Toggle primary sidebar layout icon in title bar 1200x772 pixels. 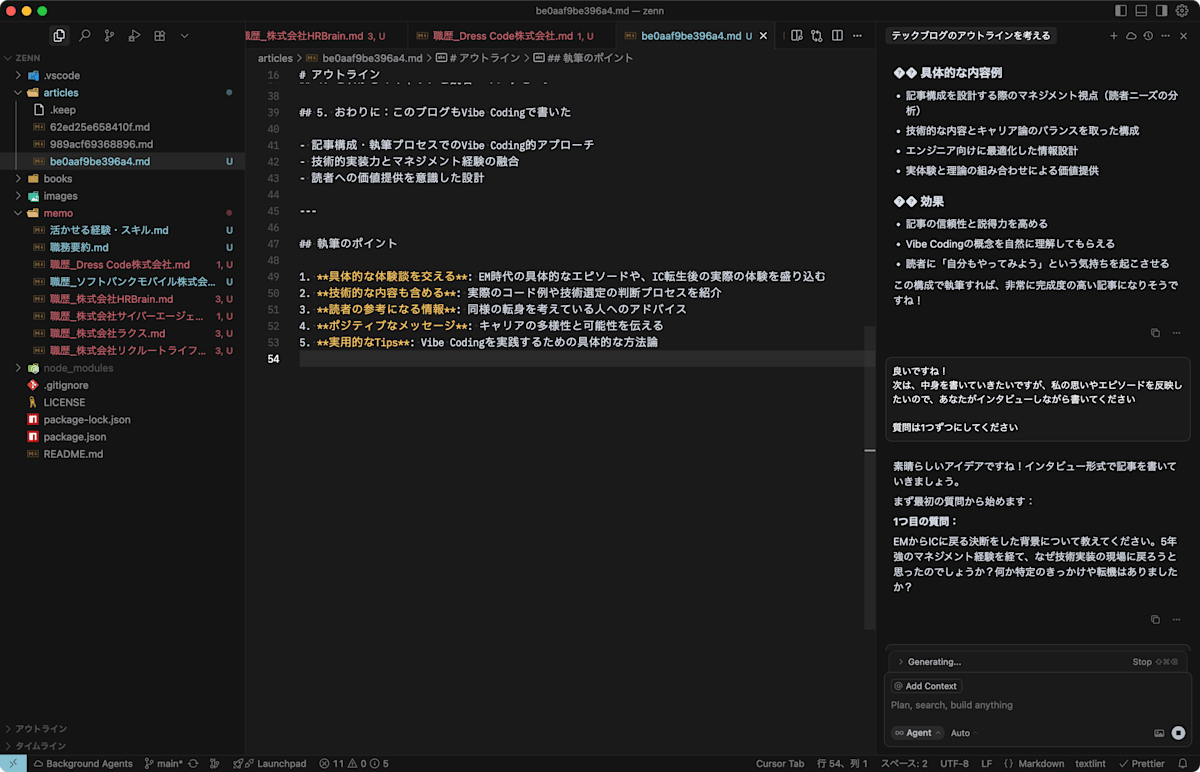pos(1120,11)
